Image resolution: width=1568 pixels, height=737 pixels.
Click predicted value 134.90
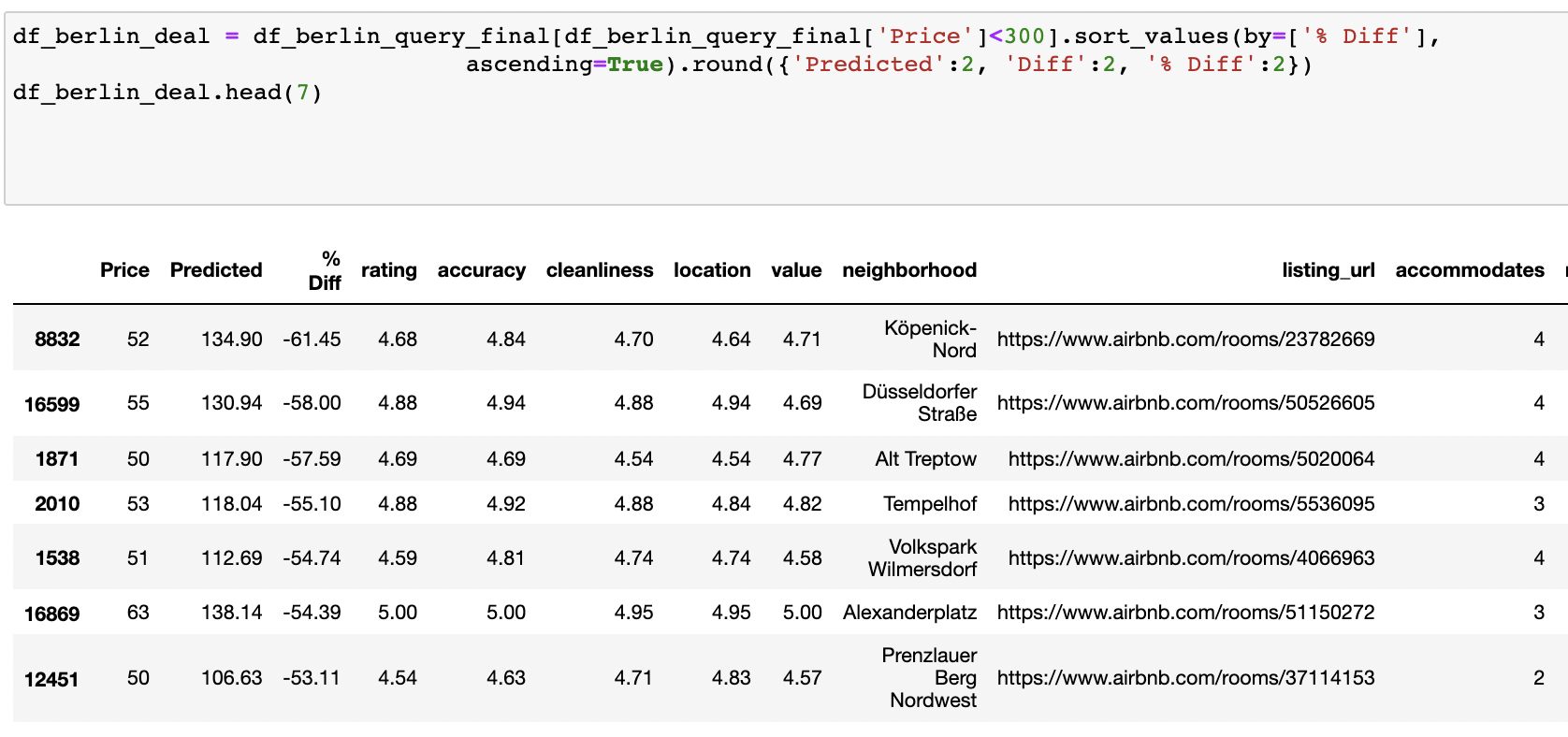click(x=231, y=340)
